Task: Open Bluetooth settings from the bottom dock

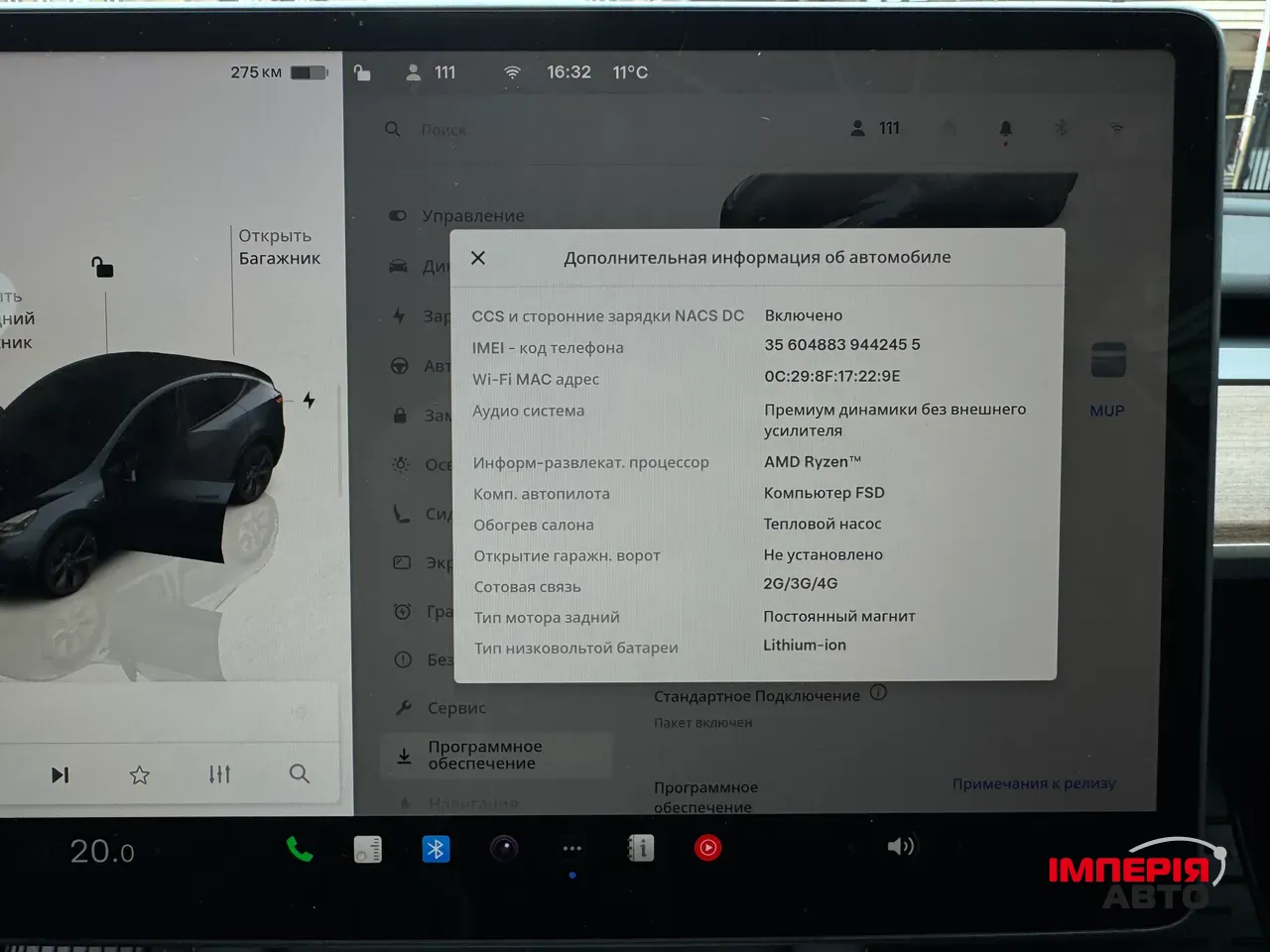Action: [x=436, y=849]
